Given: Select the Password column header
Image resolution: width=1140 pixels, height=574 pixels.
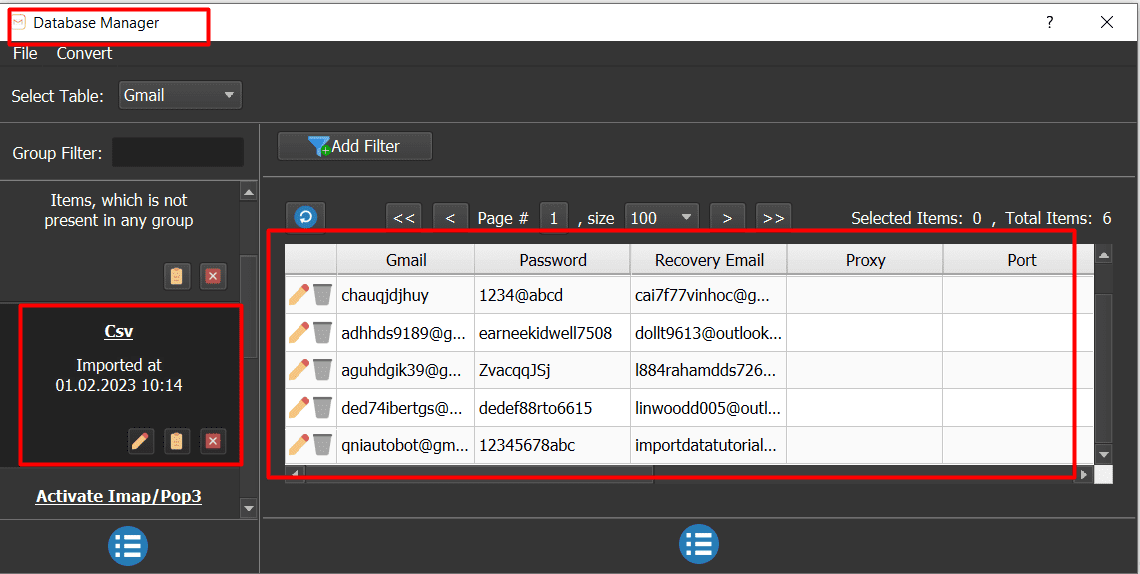Looking at the screenshot, I should coord(553,260).
